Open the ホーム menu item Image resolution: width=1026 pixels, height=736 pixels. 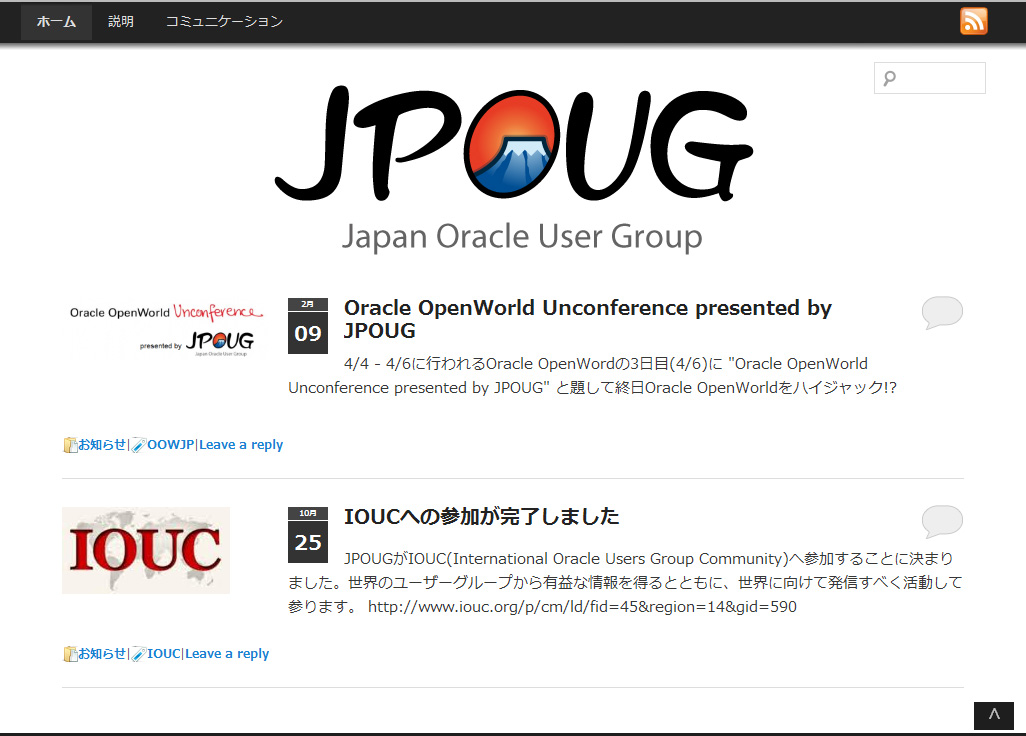[56, 22]
